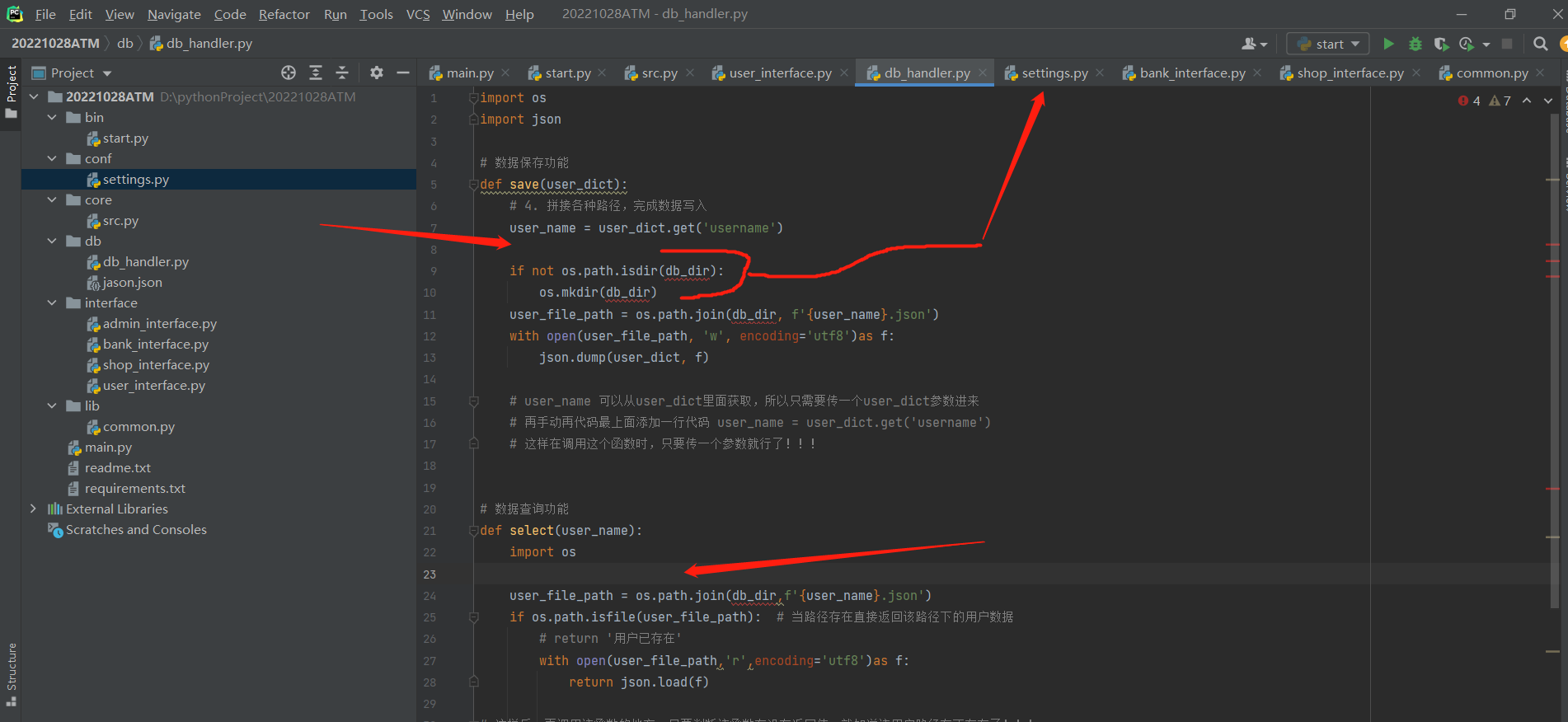Click db_handler.py breadcrumb in navigation bar

[201, 44]
